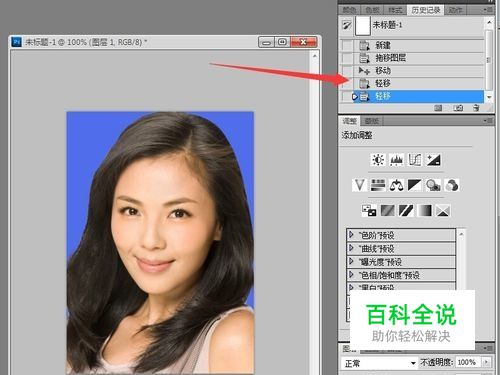
Task: Expand the "色阶" presets group
Action: coord(351,235)
